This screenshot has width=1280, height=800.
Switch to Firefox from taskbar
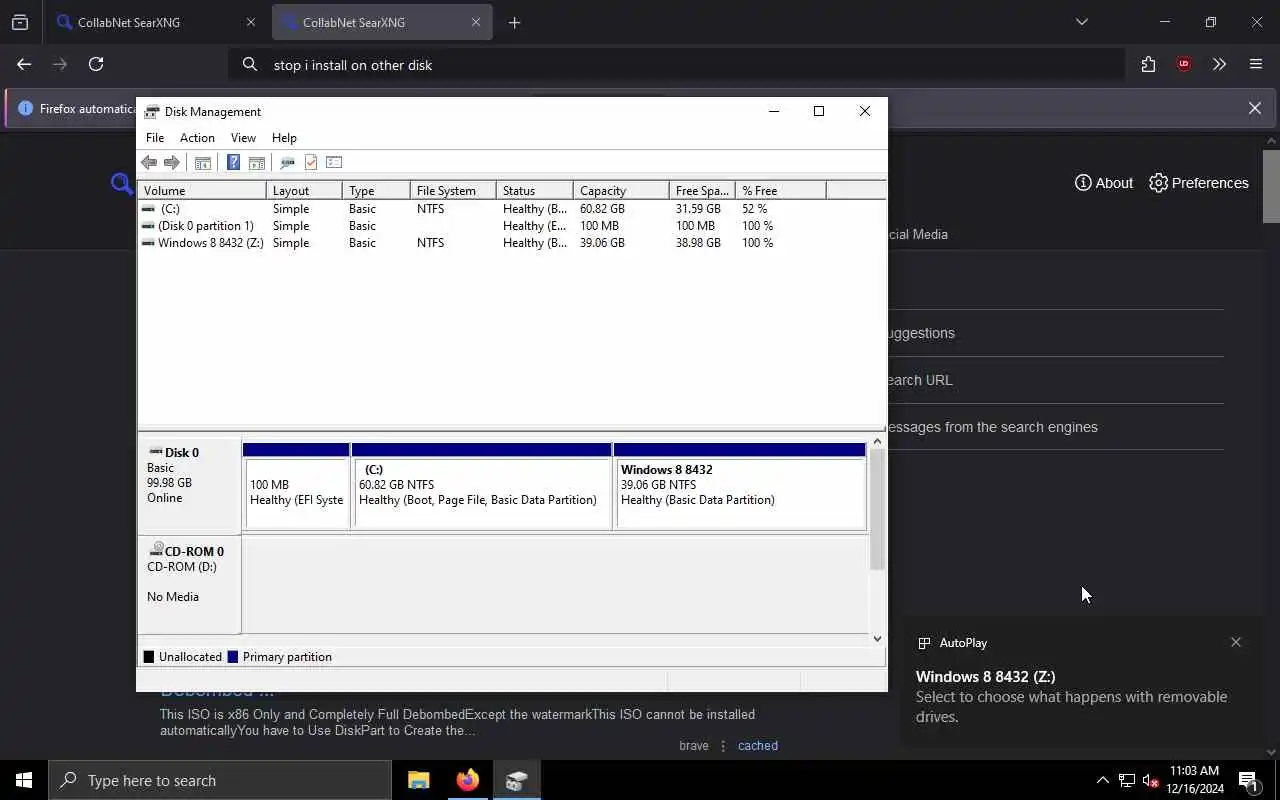point(467,780)
